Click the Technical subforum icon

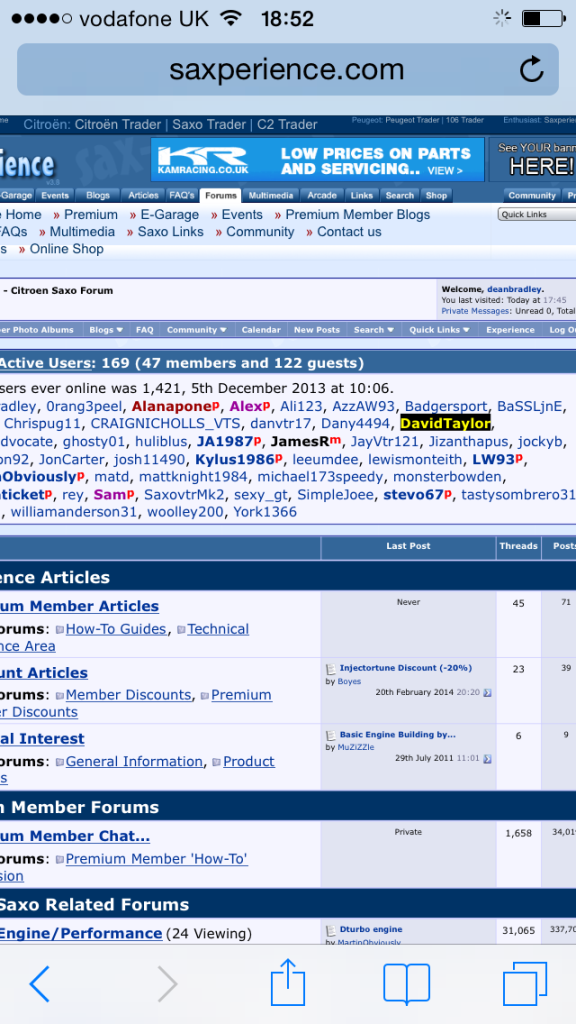tap(182, 630)
